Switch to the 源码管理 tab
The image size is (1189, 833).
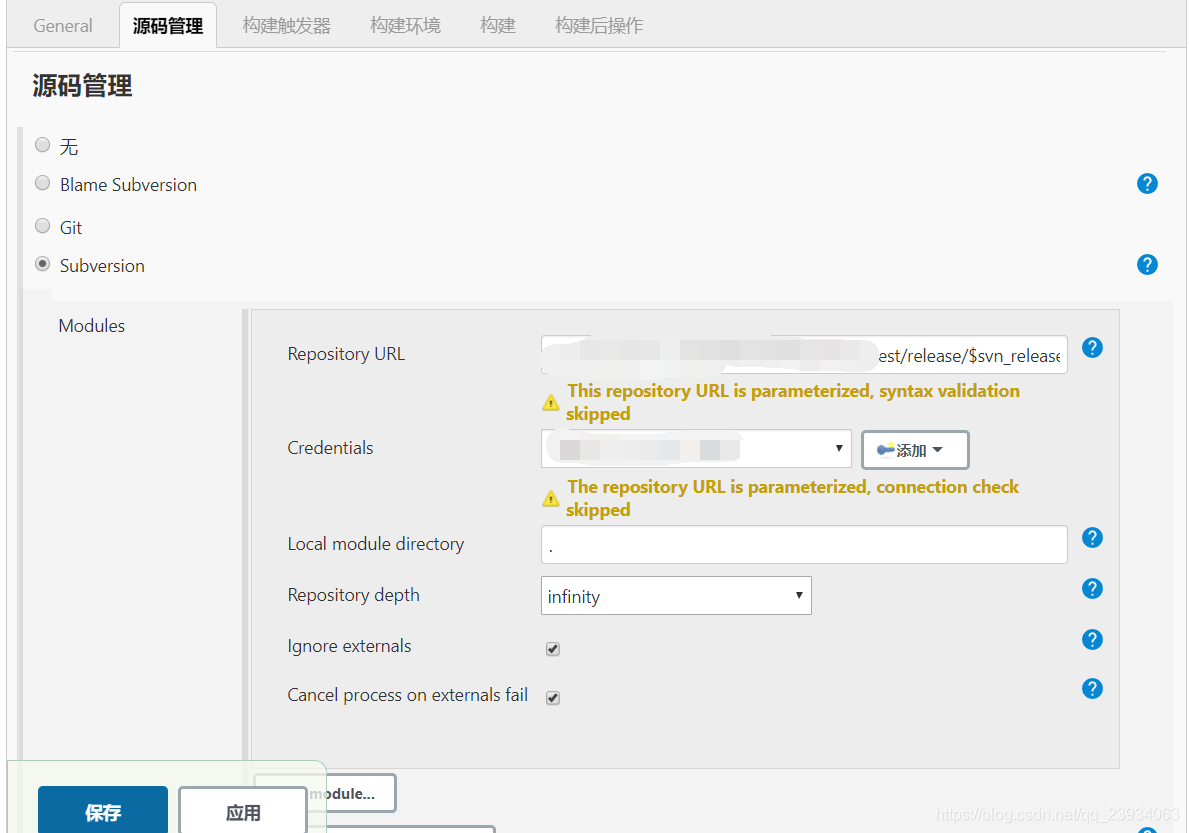point(168,26)
